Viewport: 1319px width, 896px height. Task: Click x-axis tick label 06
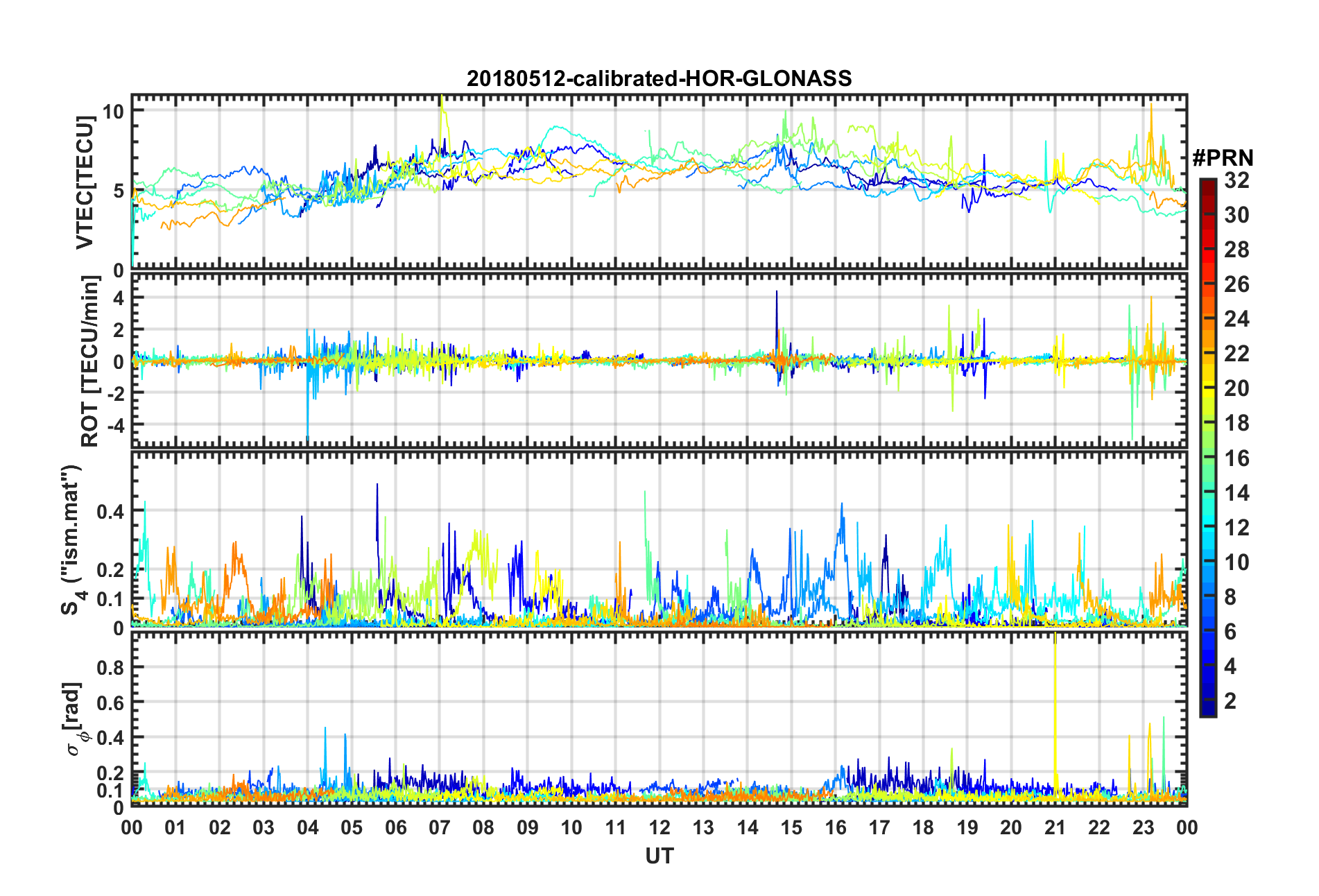[395, 827]
